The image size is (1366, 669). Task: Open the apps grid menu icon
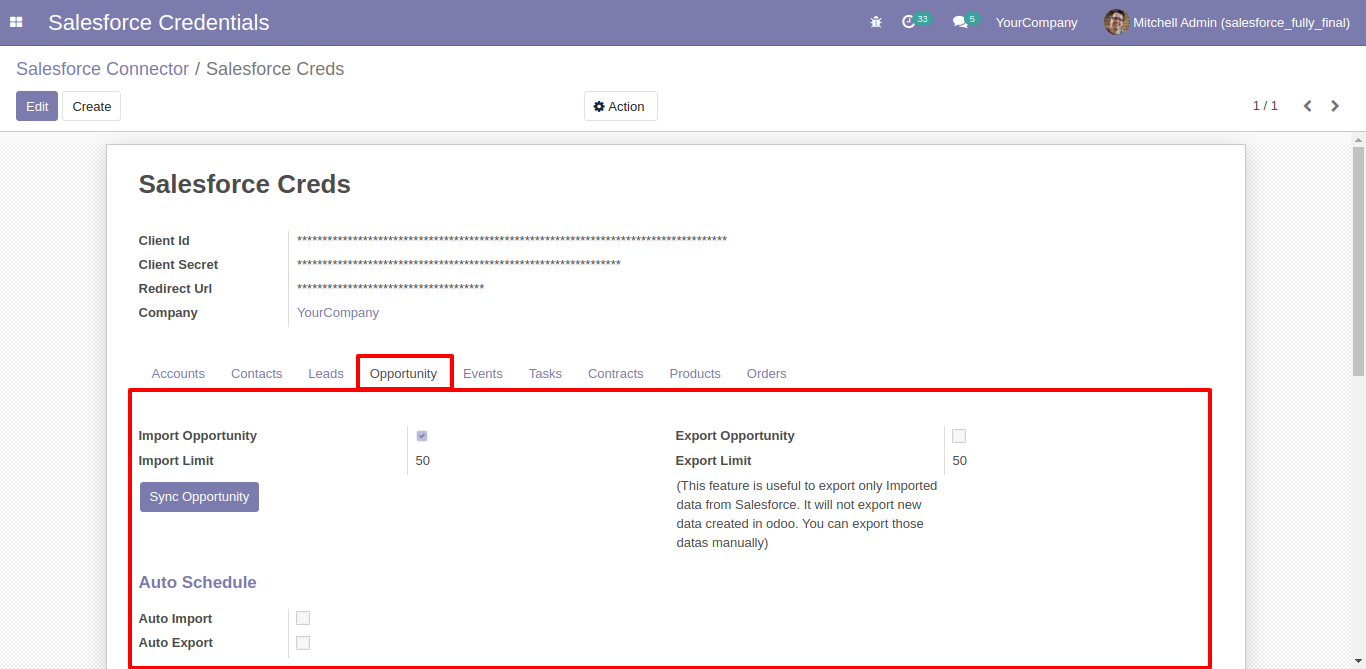coord(16,22)
